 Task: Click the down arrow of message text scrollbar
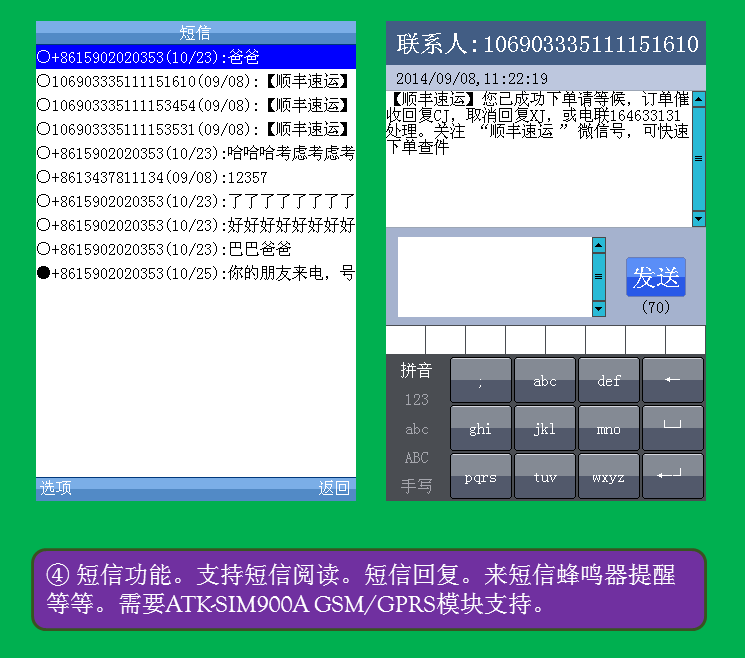tap(698, 219)
